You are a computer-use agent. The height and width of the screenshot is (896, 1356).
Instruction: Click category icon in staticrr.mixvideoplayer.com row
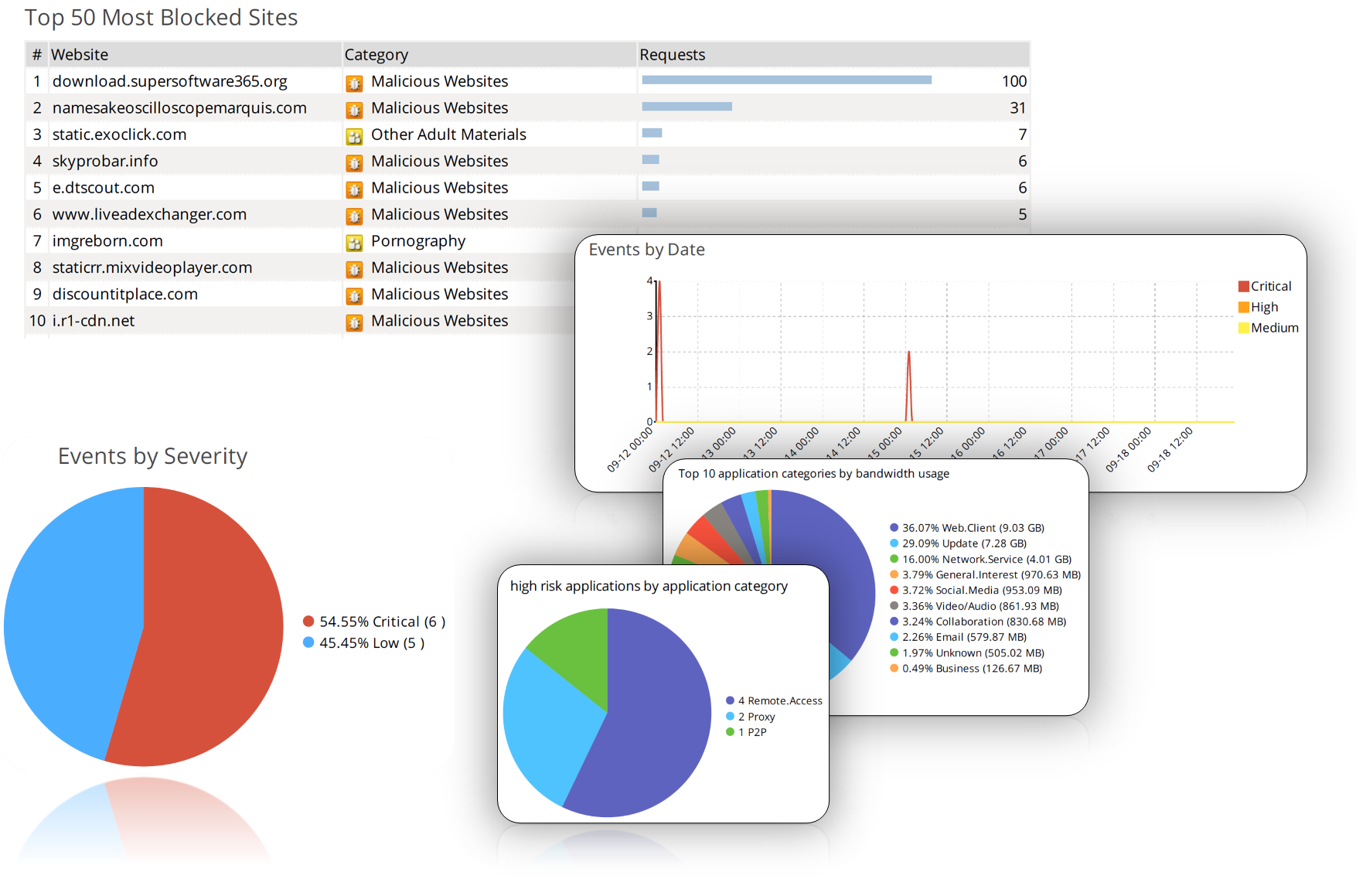tap(354, 269)
